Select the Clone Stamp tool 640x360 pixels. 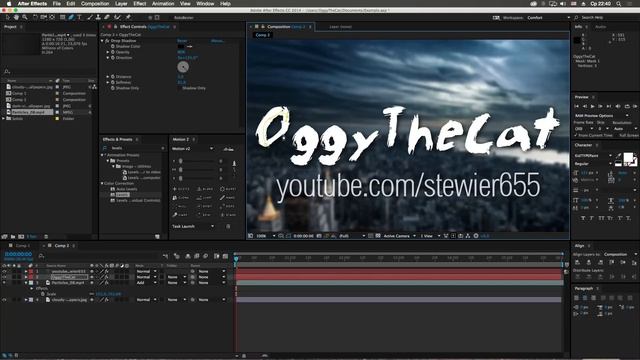point(98,18)
